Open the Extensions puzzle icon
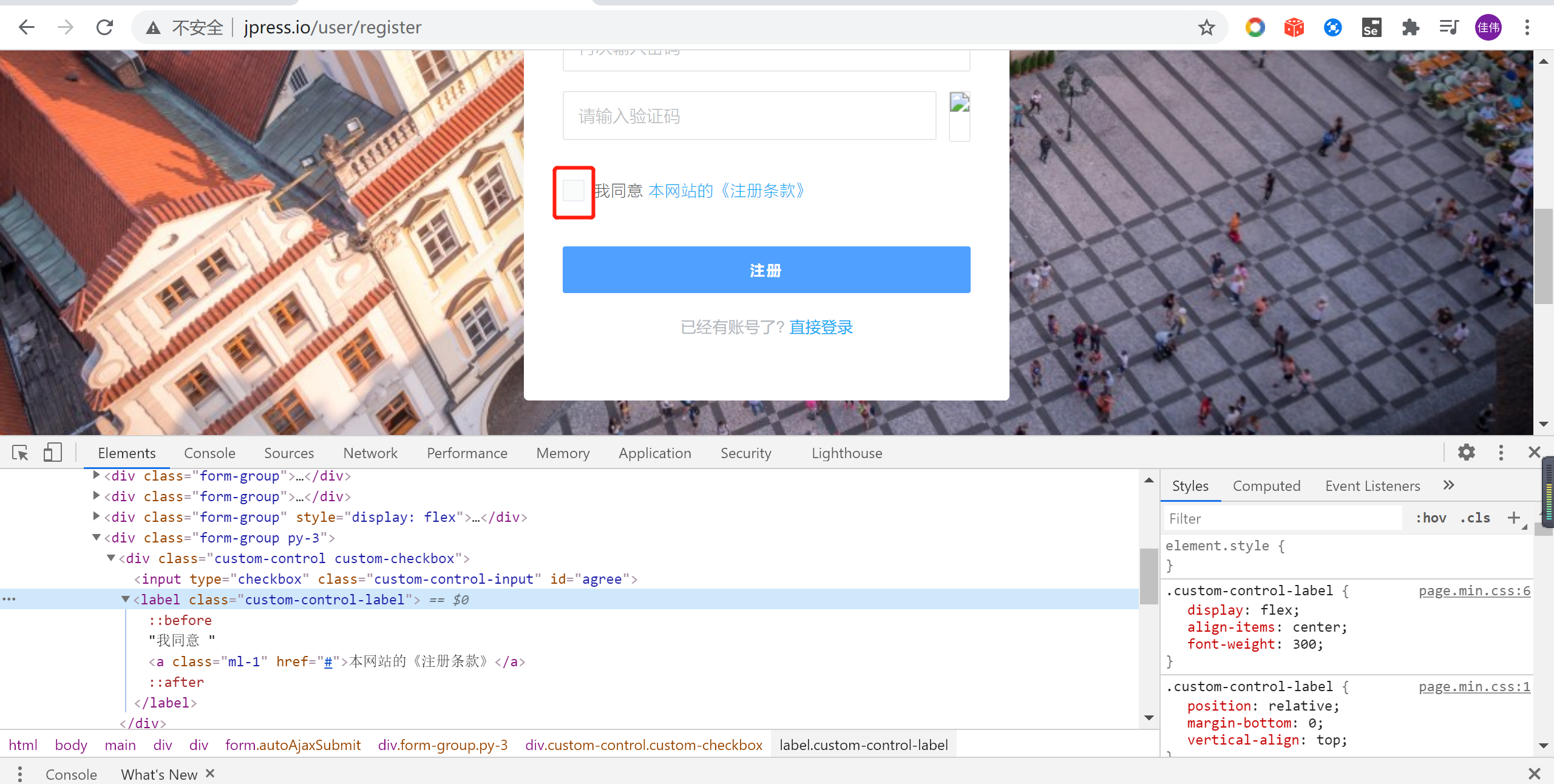This screenshot has width=1554, height=784. point(1410,27)
